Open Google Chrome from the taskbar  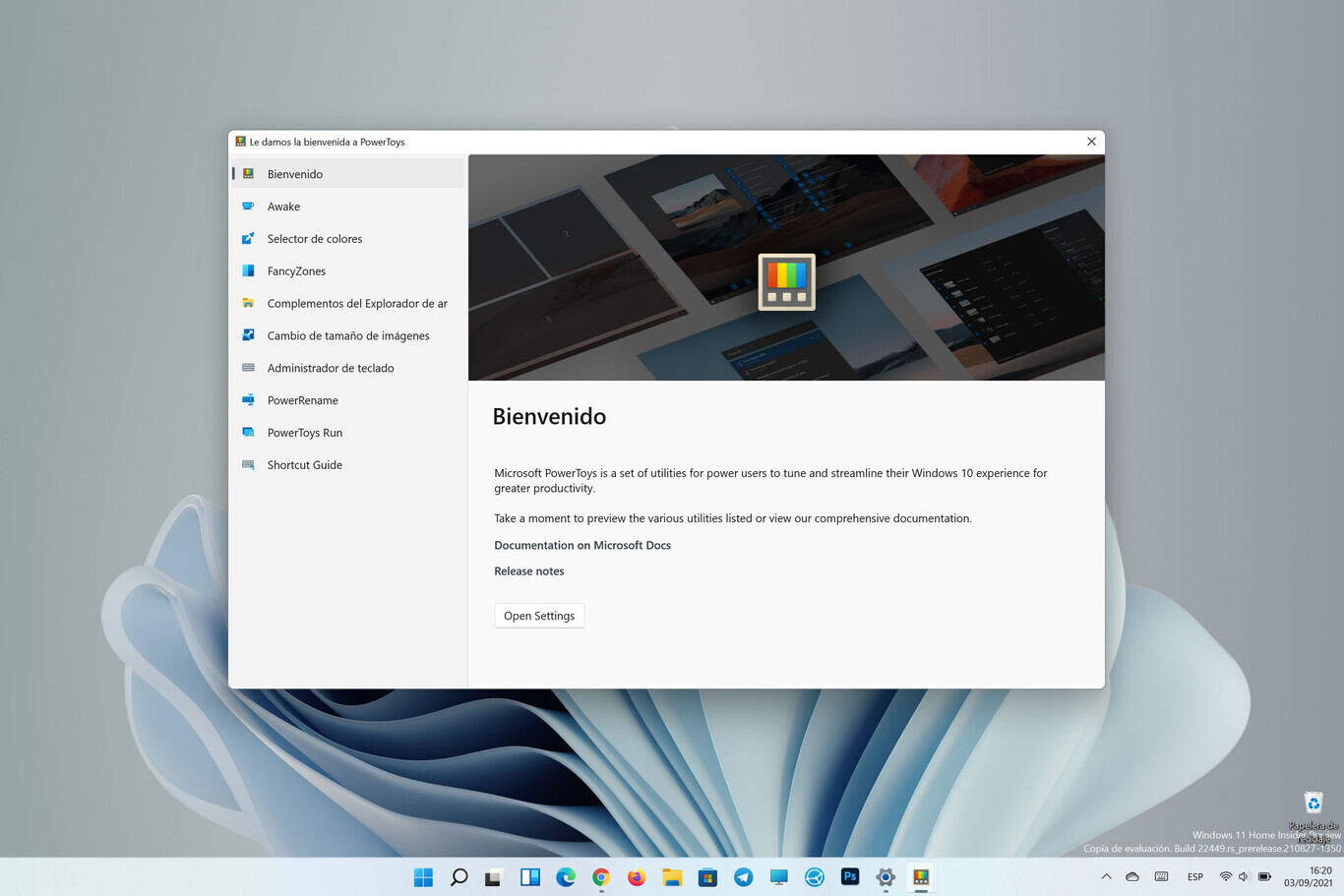coord(601,877)
